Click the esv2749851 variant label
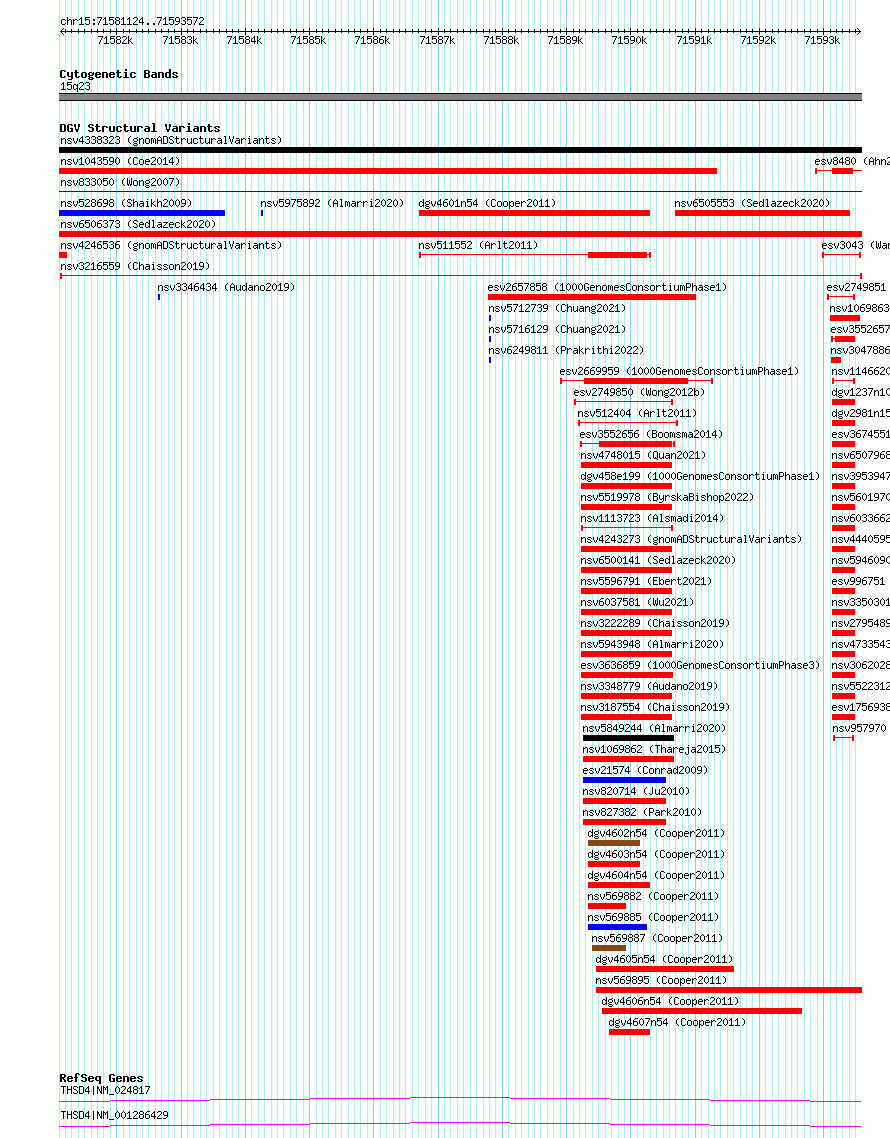This screenshot has width=890, height=1138. tap(856, 287)
